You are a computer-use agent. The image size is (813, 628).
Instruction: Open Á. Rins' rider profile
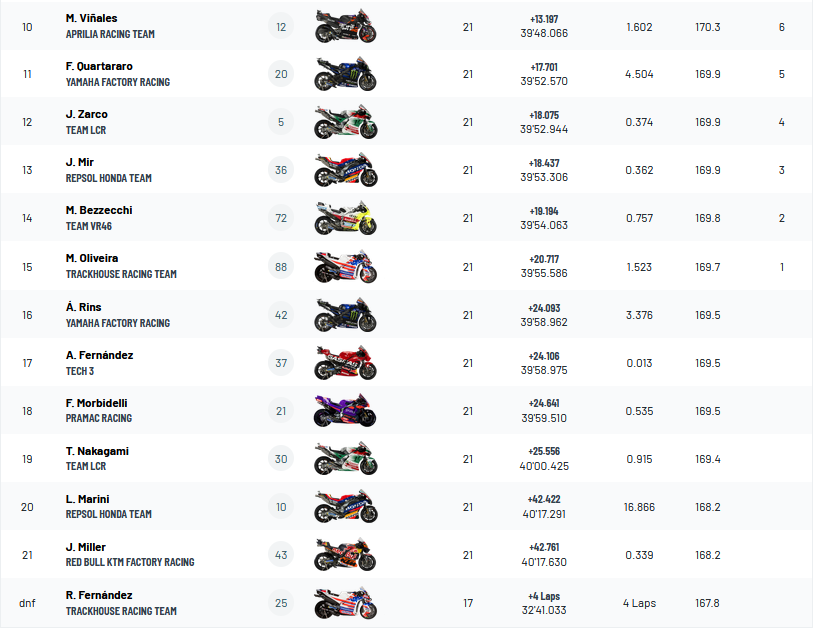click(83, 307)
